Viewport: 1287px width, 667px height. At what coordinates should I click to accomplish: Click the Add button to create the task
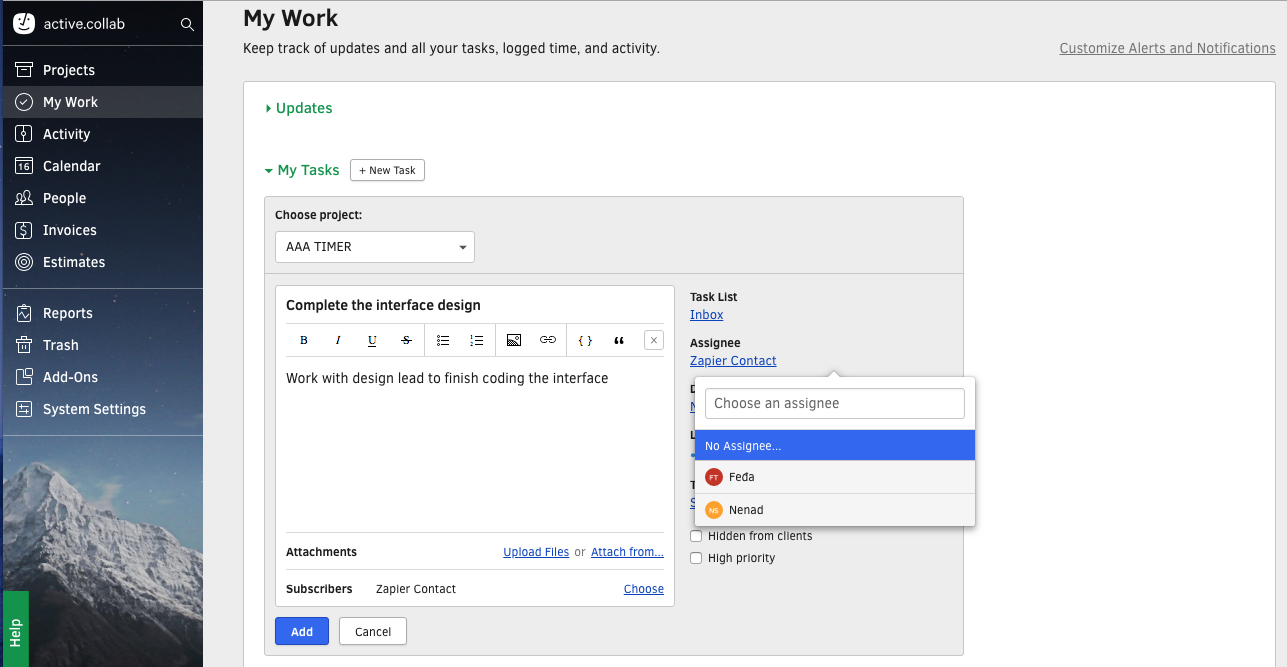pyautogui.click(x=301, y=631)
